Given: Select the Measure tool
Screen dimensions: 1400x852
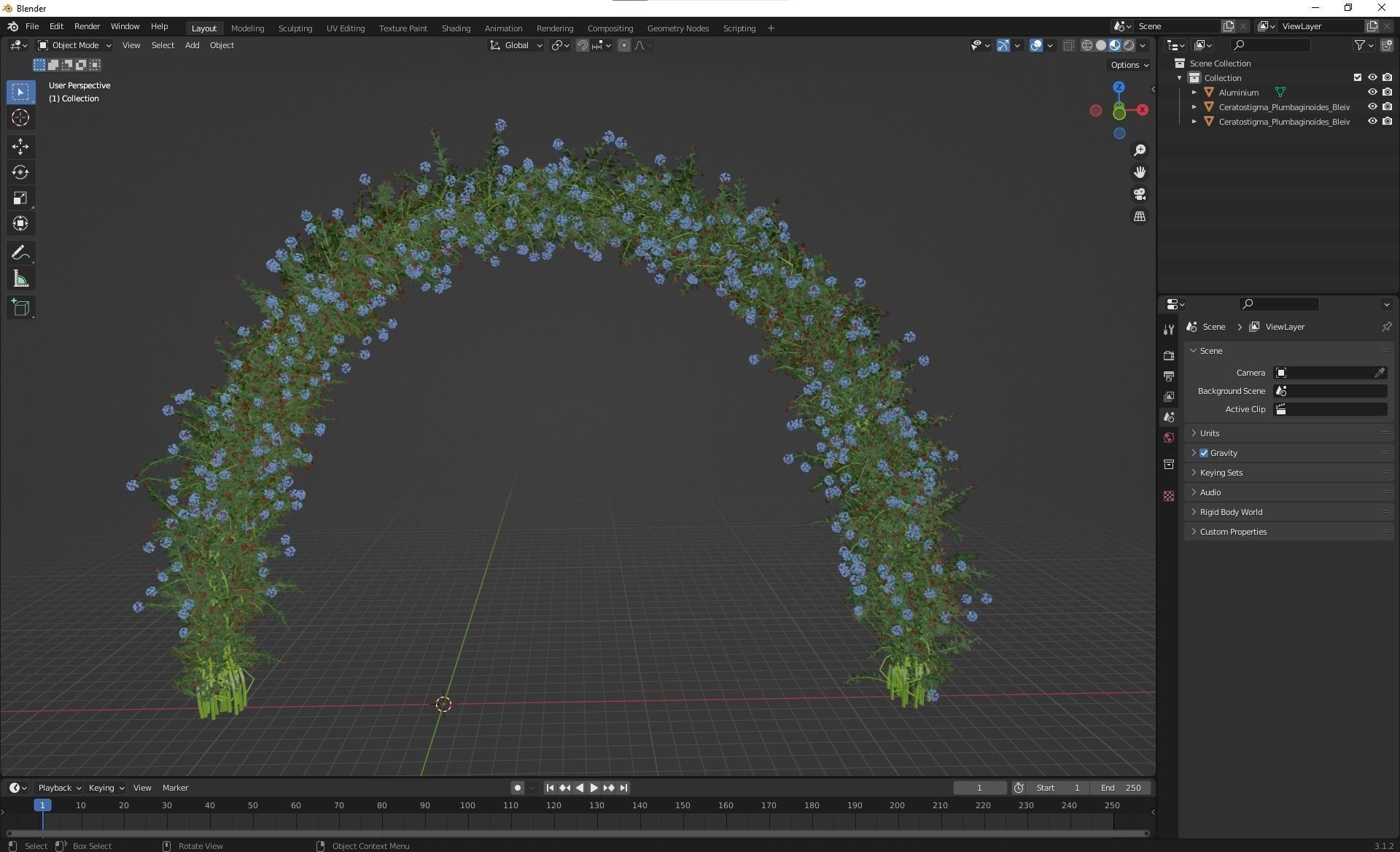Looking at the screenshot, I should tap(20, 279).
